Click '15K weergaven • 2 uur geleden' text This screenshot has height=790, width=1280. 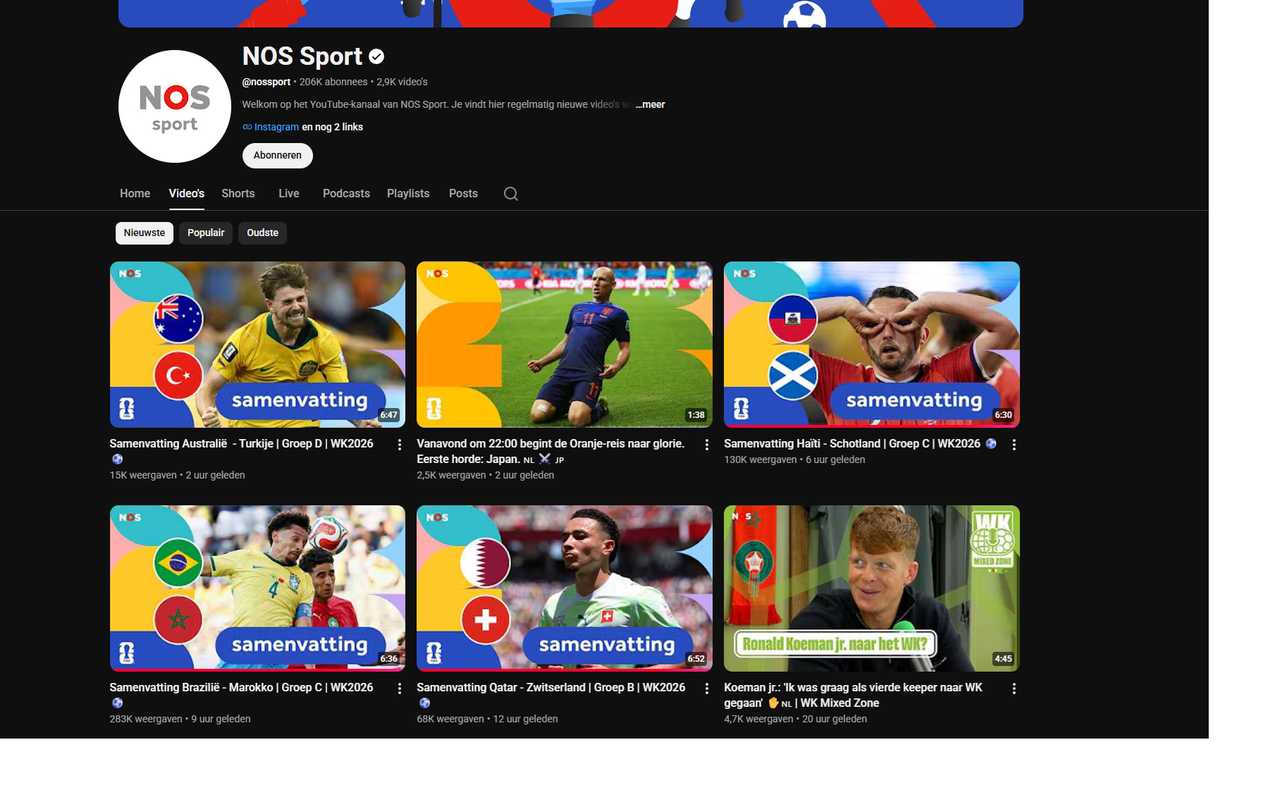pos(177,476)
